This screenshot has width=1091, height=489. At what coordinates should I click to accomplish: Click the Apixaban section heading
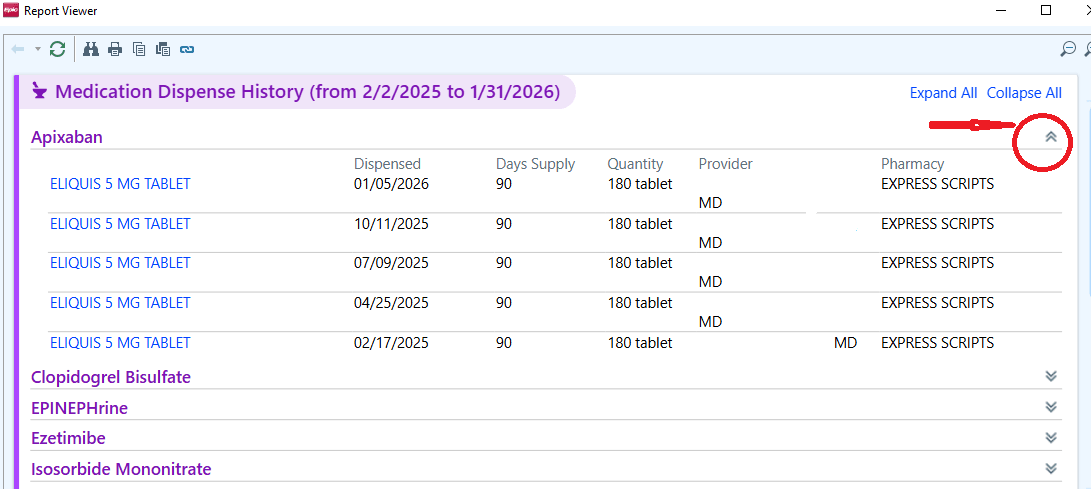pyautogui.click(x=67, y=137)
